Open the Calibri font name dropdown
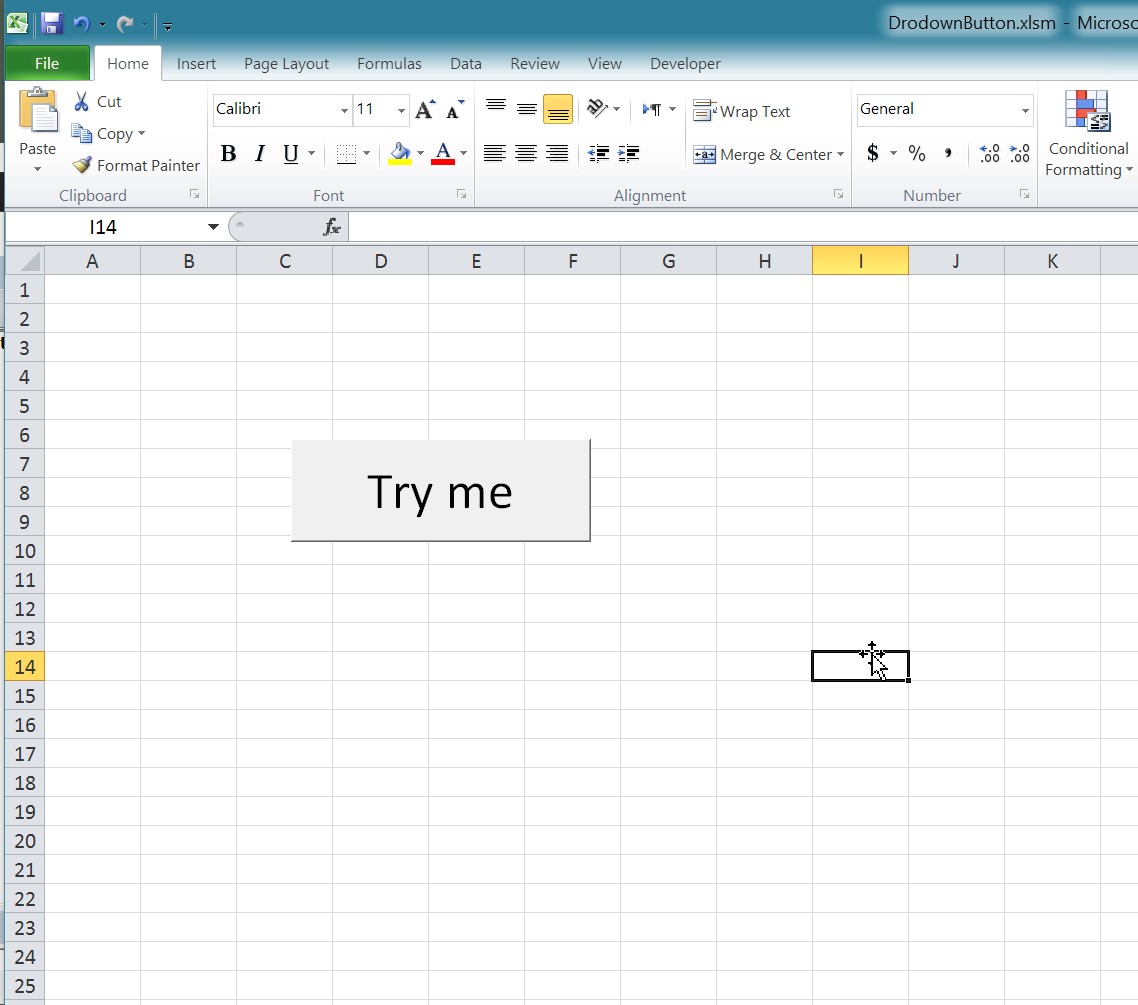 tap(344, 110)
